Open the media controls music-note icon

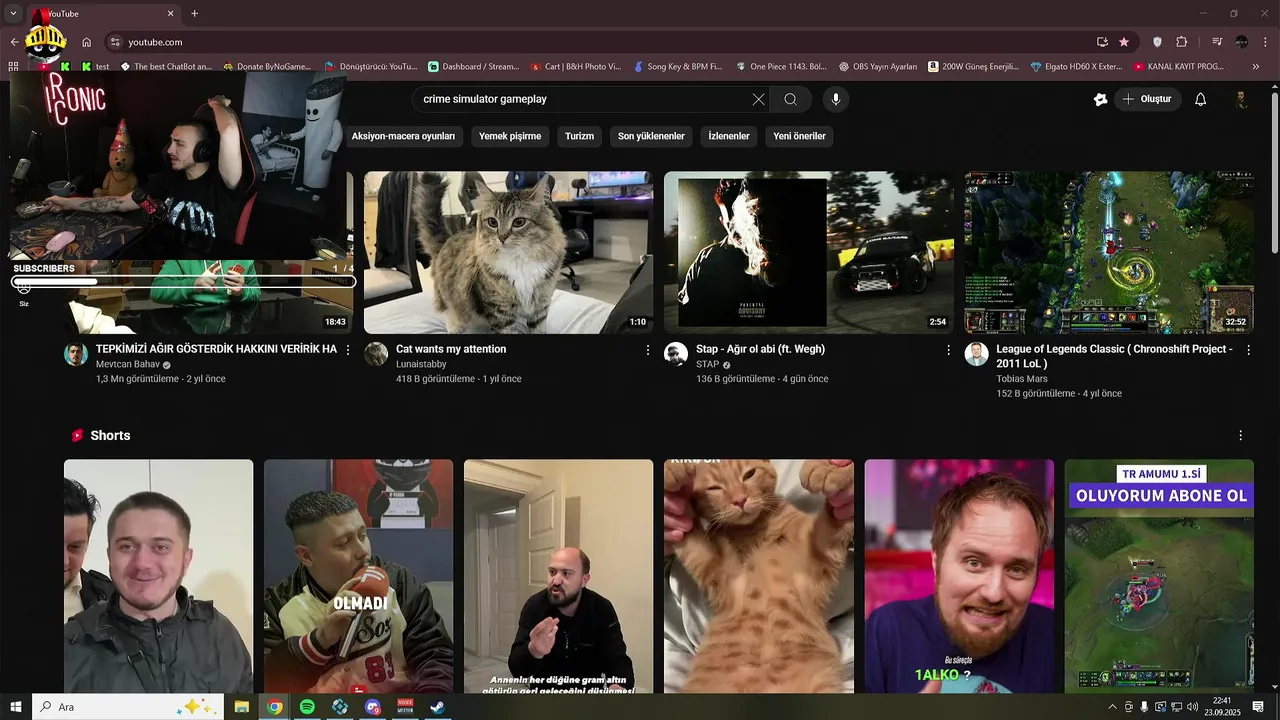(x=1217, y=42)
